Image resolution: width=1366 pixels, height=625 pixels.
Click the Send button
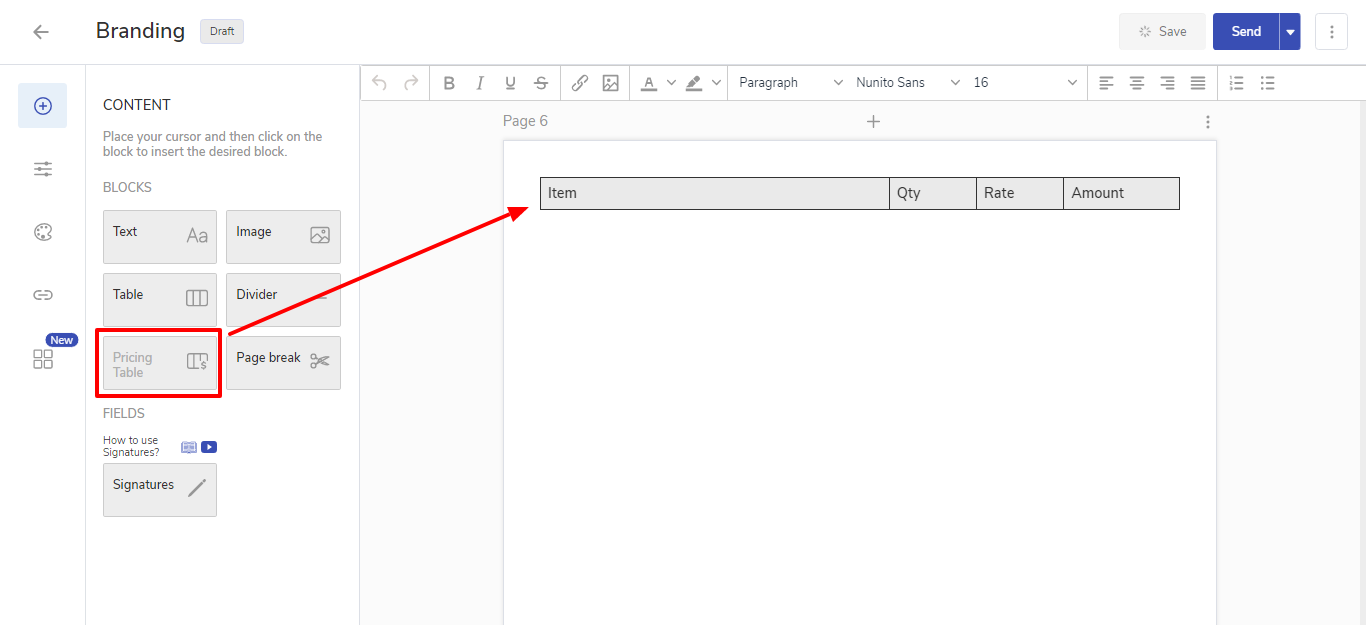pos(1245,32)
